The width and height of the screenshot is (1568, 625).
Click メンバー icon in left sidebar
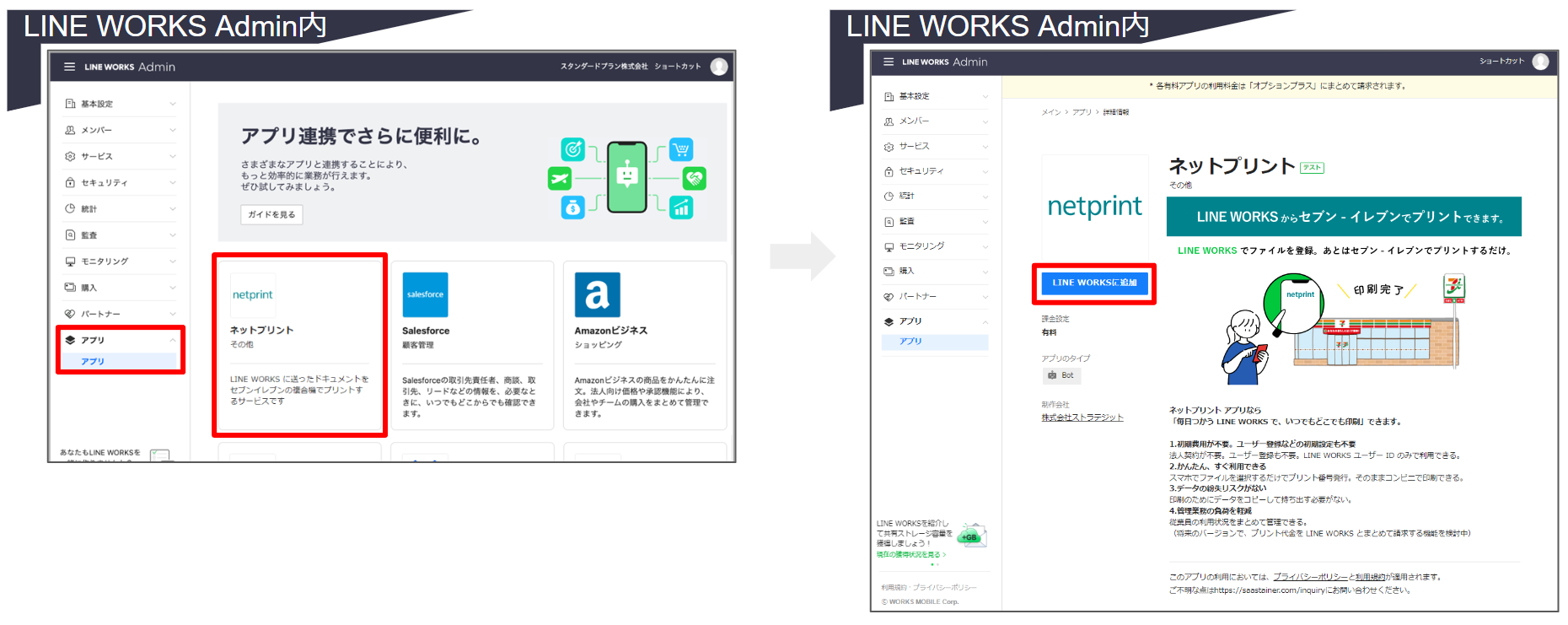point(70,130)
